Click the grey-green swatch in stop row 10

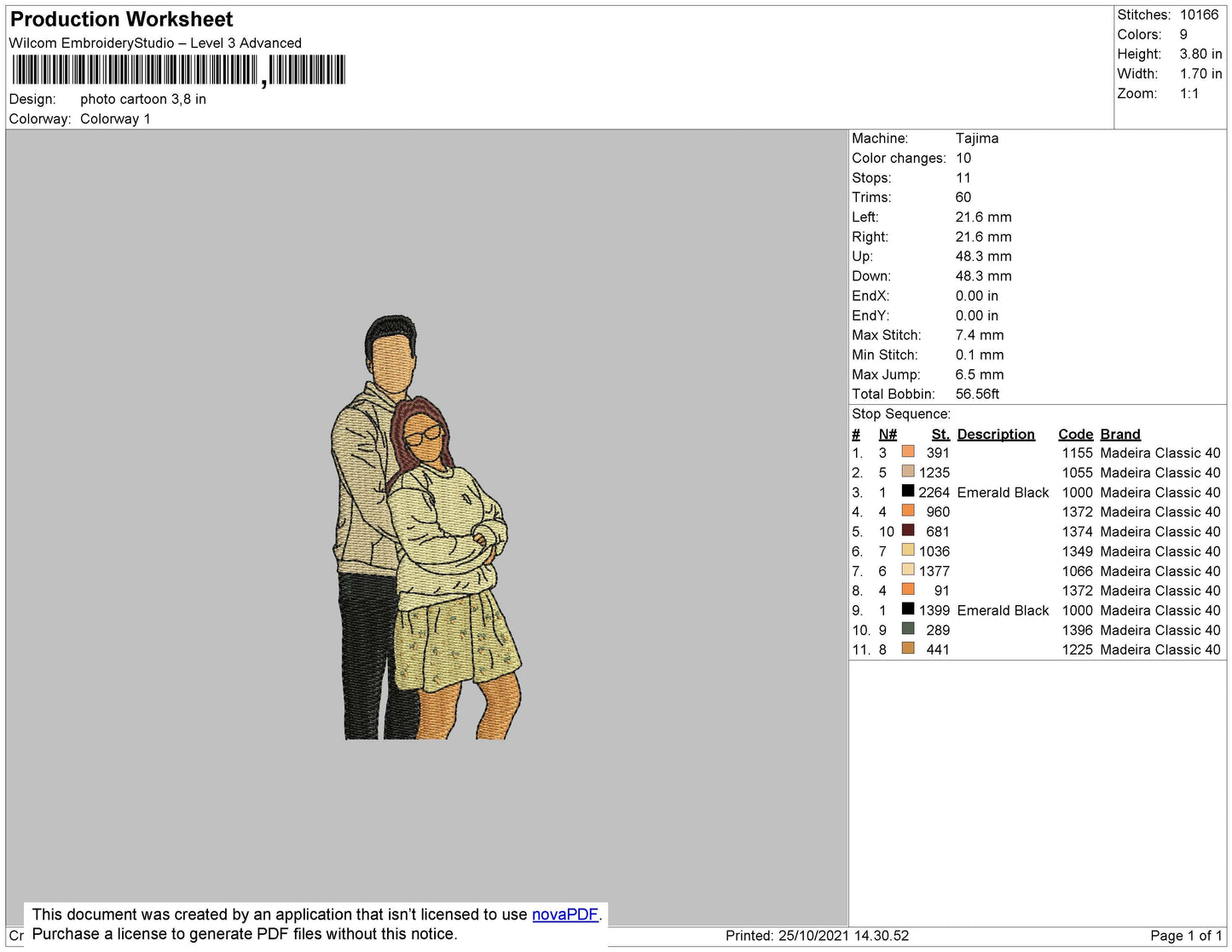coord(908,628)
